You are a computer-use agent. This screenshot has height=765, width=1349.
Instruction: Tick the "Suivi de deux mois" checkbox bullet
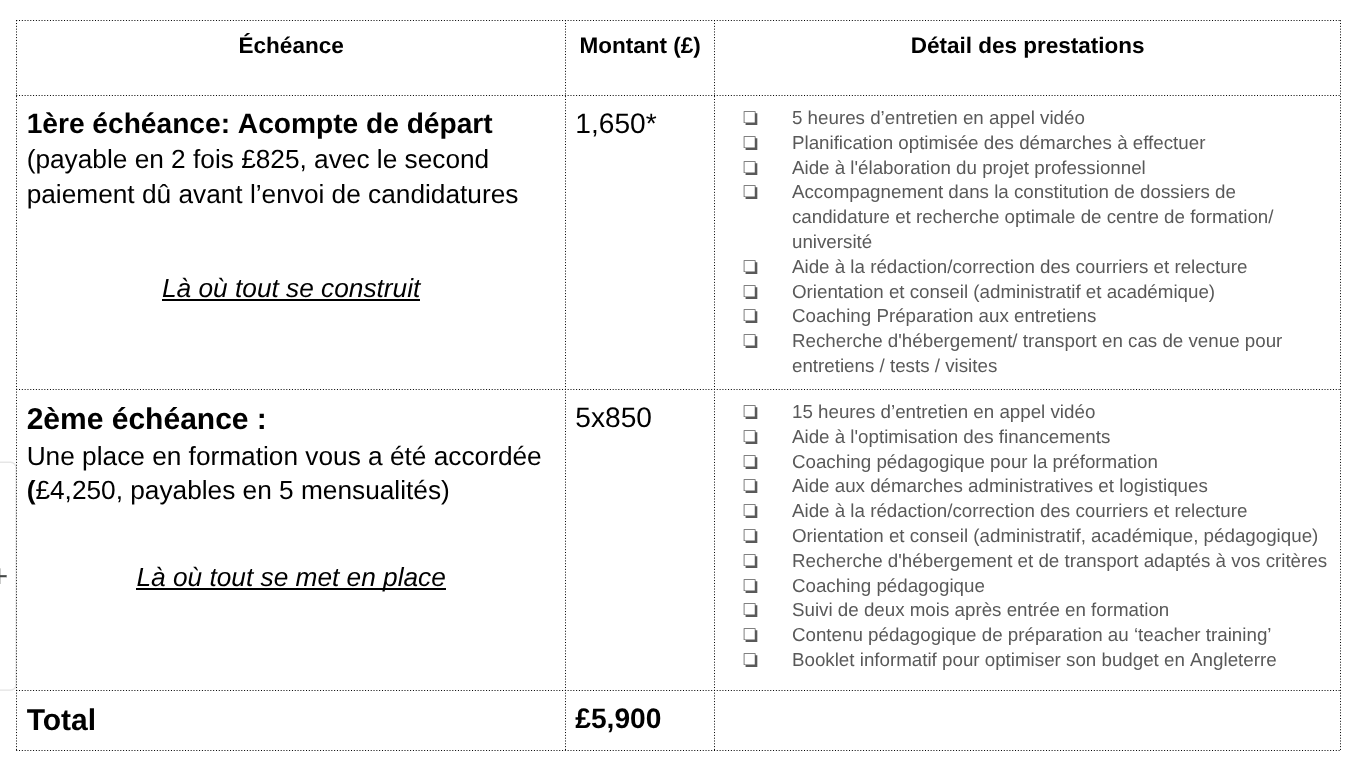[x=750, y=611]
